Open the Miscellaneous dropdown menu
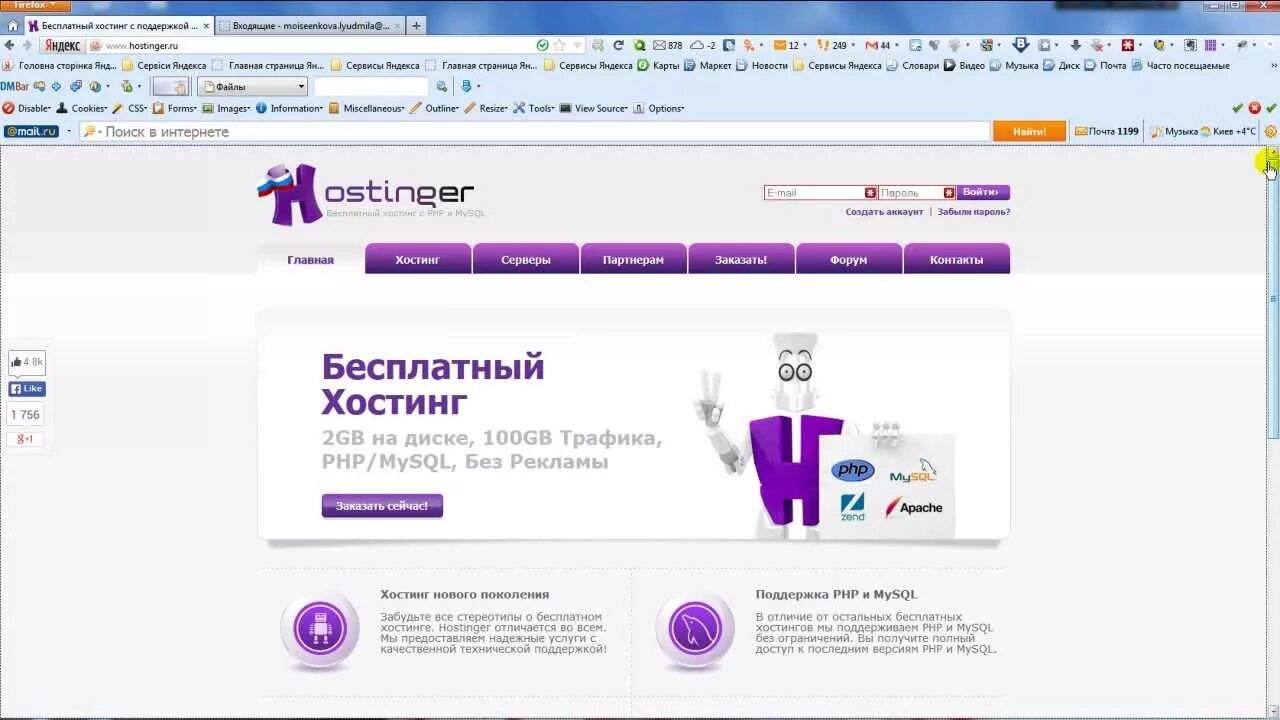1280x720 pixels. tap(367, 108)
